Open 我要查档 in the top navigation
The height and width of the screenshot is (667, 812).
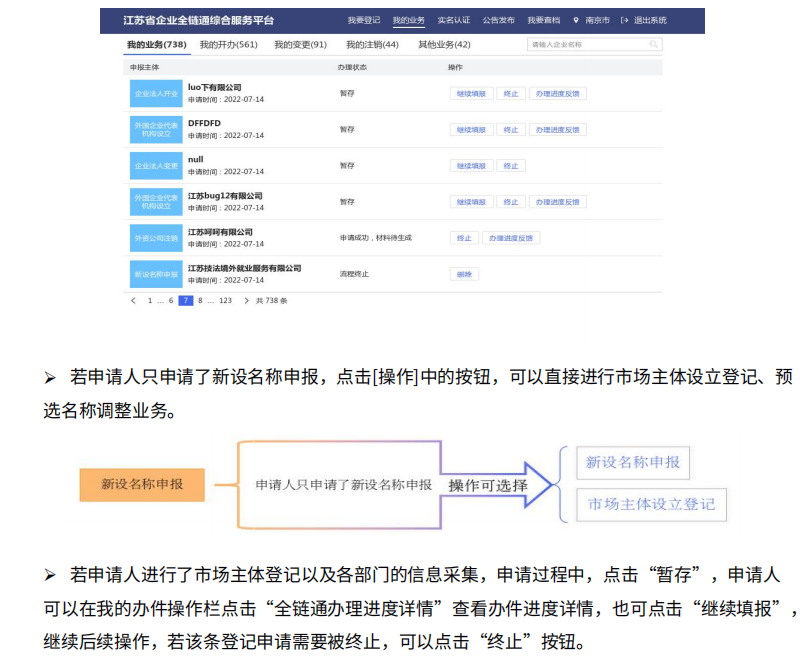(544, 20)
